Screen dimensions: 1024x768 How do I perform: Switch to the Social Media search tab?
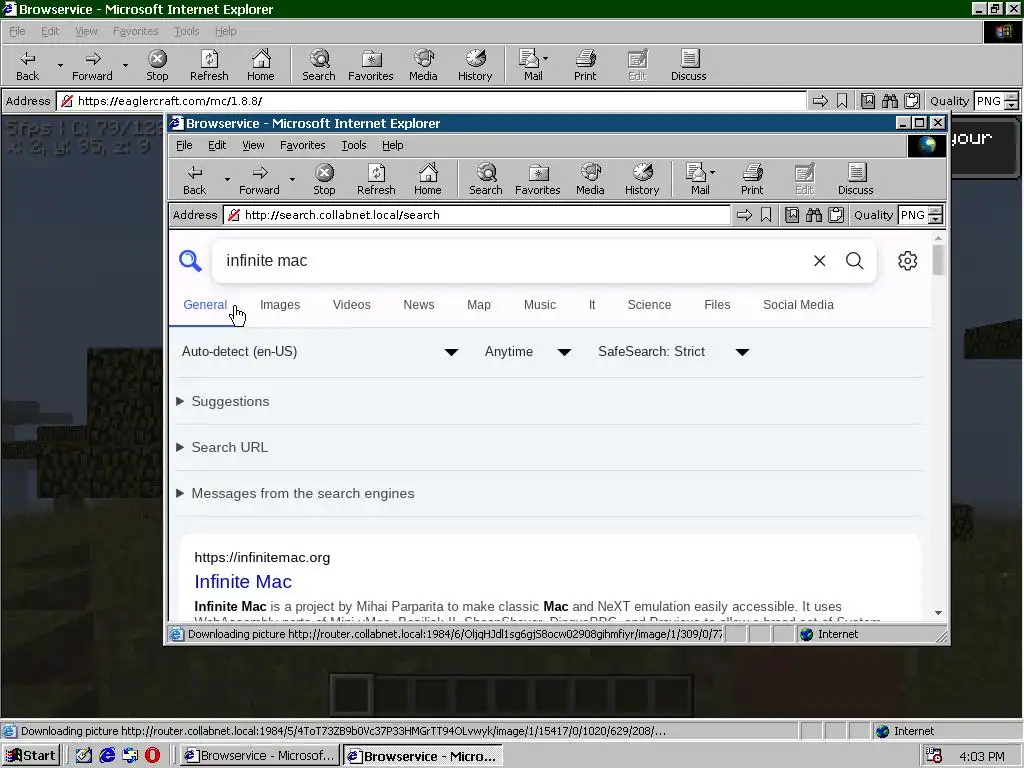(x=798, y=304)
